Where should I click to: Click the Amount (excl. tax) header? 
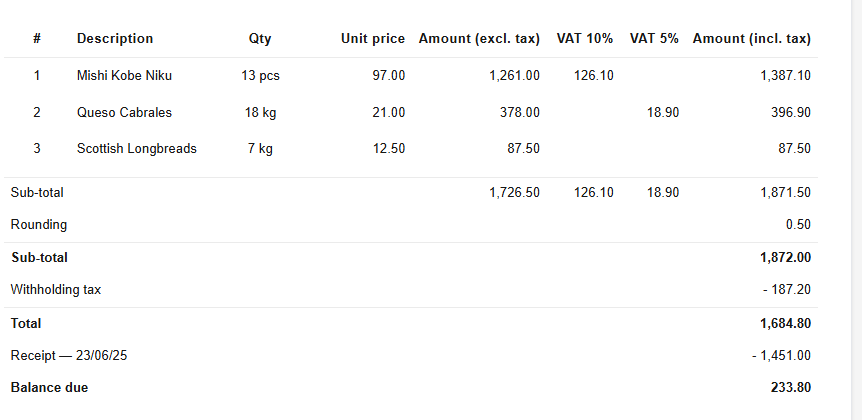(479, 39)
